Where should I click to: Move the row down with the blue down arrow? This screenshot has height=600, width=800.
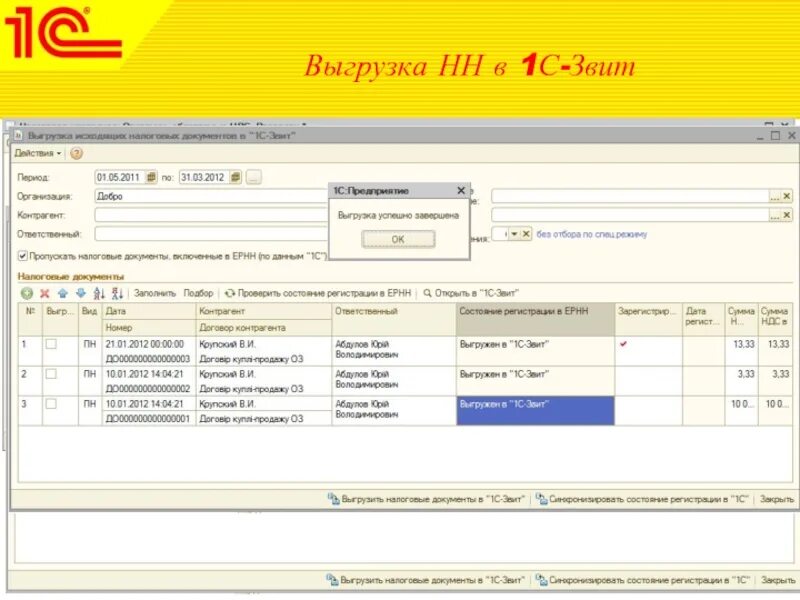pos(81,293)
